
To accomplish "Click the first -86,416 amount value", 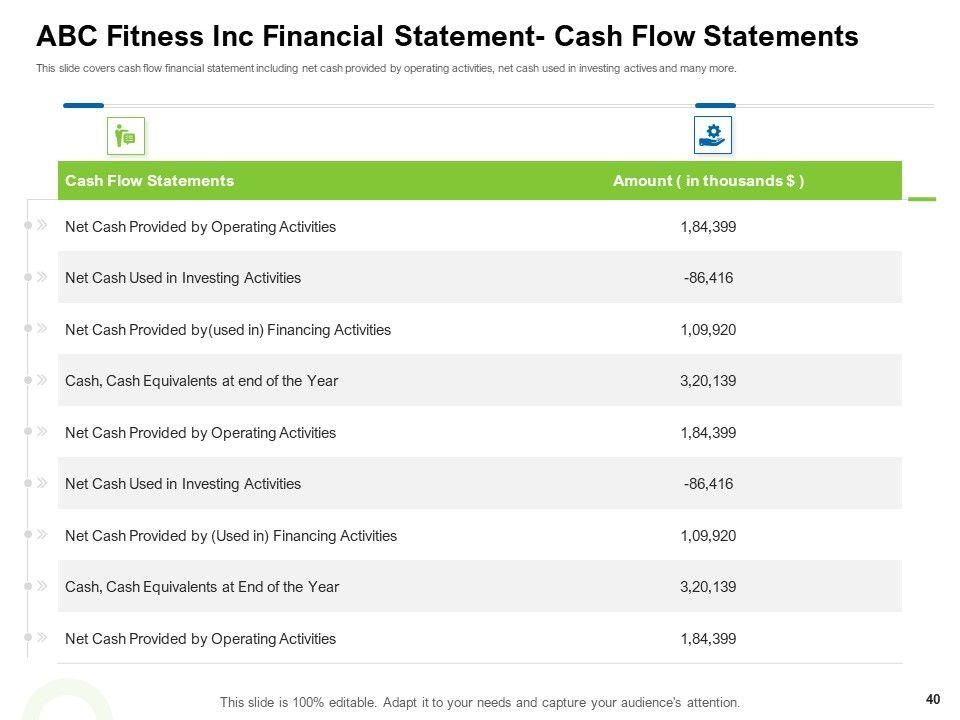I will [708, 278].
